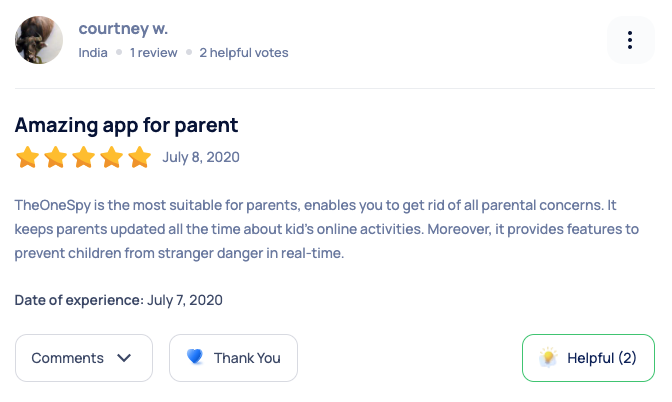This screenshot has width=672, height=402.
Task: Click the review body paragraph text
Action: click(x=326, y=229)
